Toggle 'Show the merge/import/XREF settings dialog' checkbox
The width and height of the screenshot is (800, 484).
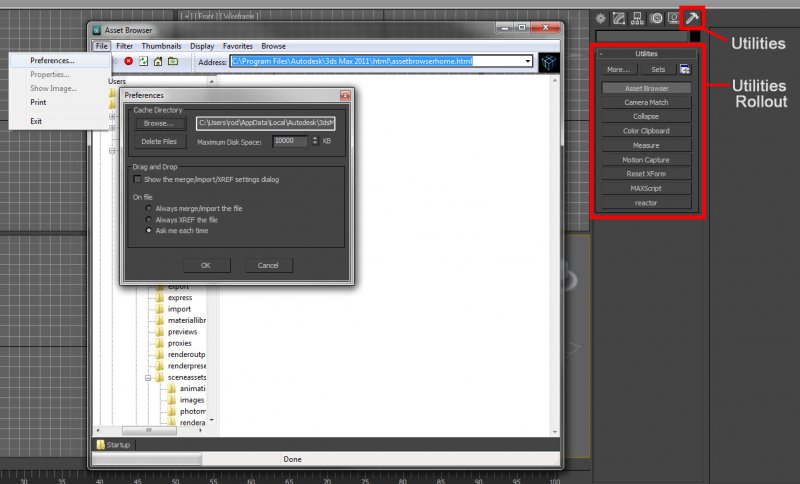click(x=137, y=179)
